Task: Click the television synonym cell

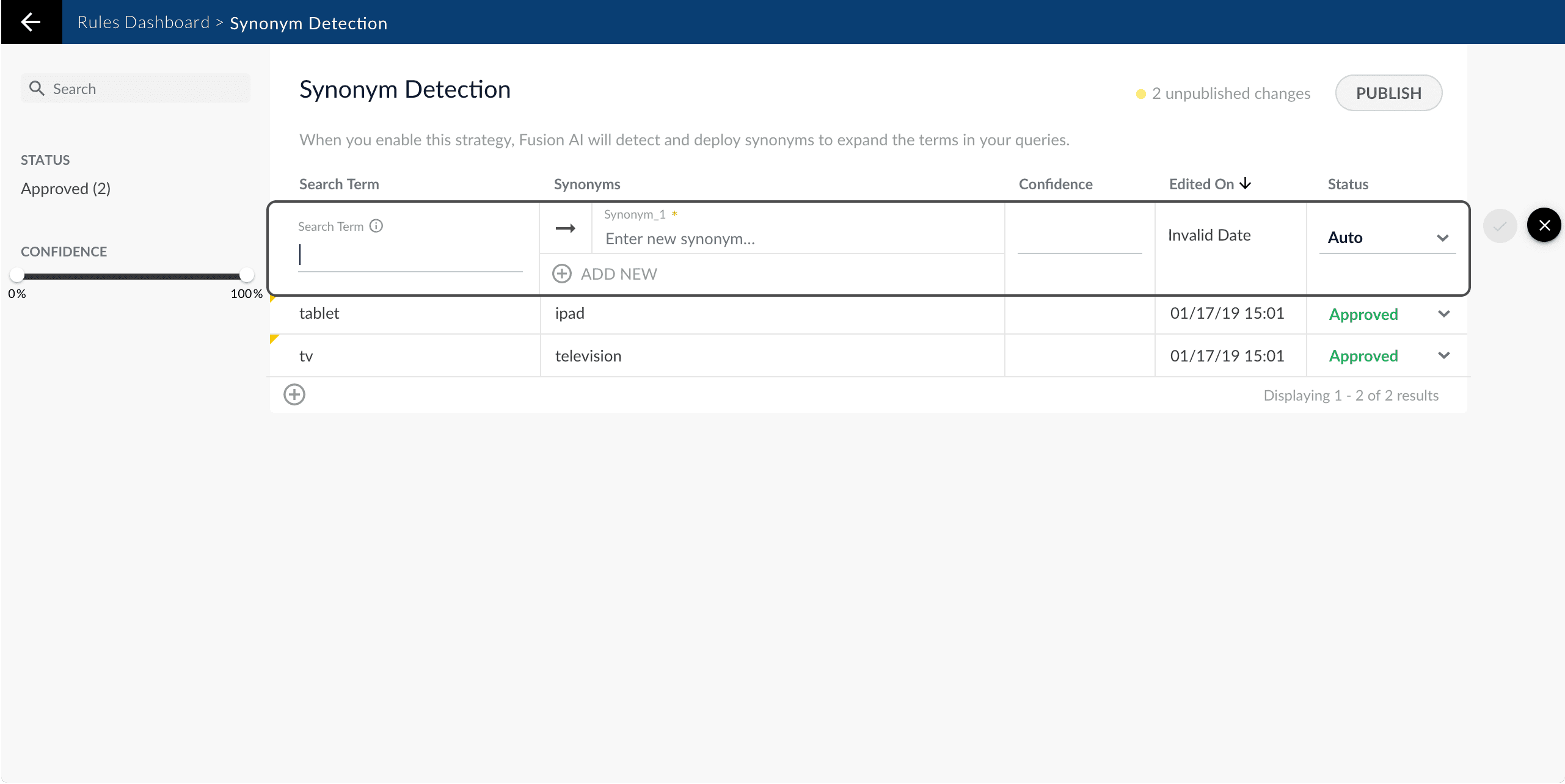Action: [x=588, y=356]
